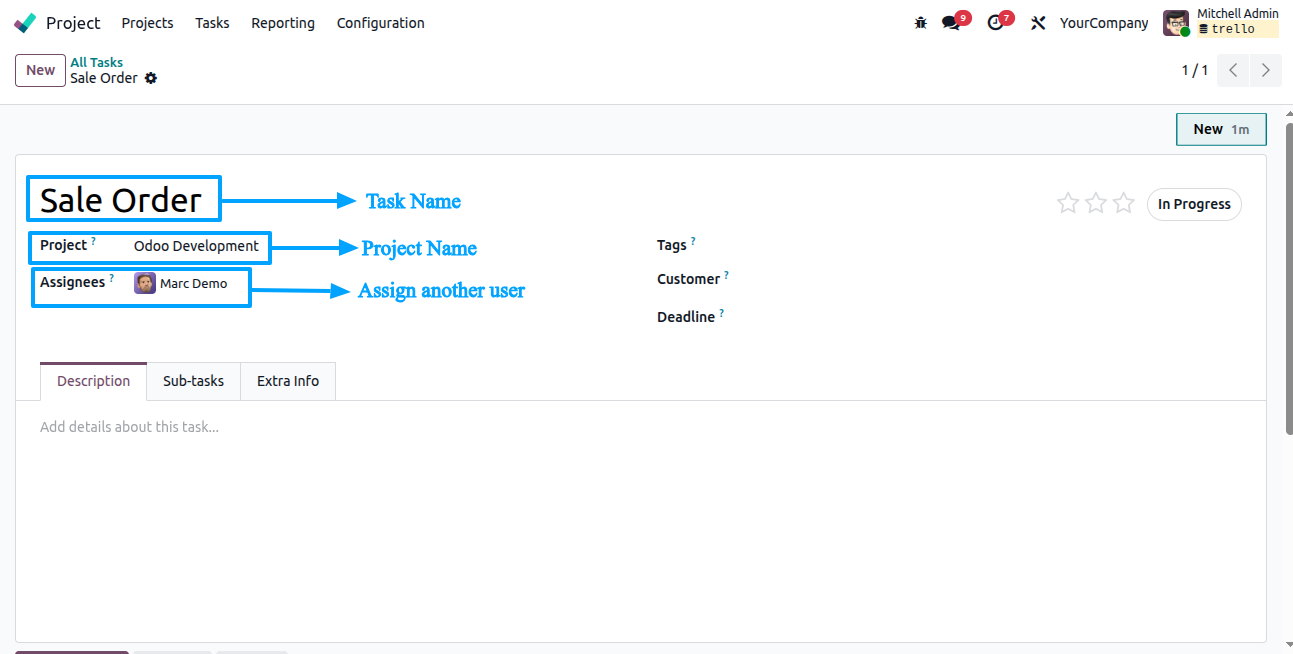Screen dimensions: 1293x654
Task: Switch to the Description tab
Action: [x=93, y=381]
